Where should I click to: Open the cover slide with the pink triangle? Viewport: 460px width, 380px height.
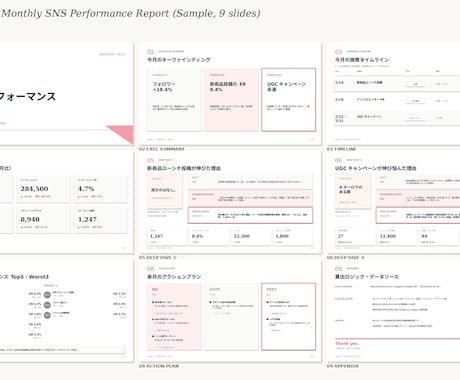[67, 94]
